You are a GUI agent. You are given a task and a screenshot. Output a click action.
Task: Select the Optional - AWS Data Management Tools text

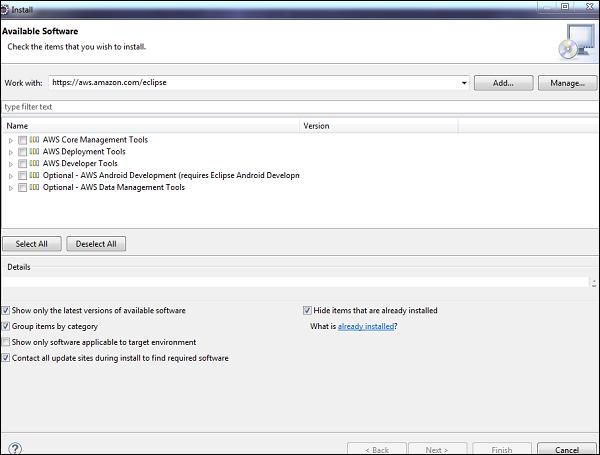tap(114, 187)
